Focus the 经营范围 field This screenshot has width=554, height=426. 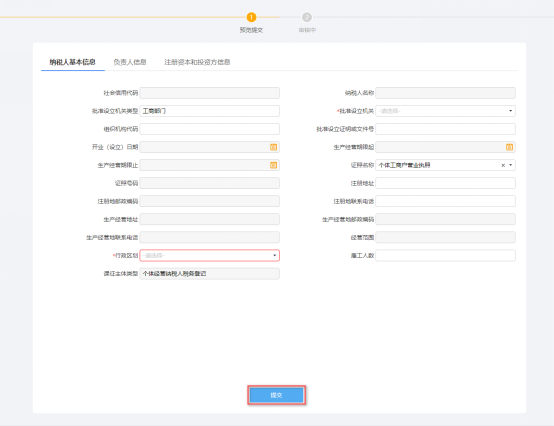[445, 237]
